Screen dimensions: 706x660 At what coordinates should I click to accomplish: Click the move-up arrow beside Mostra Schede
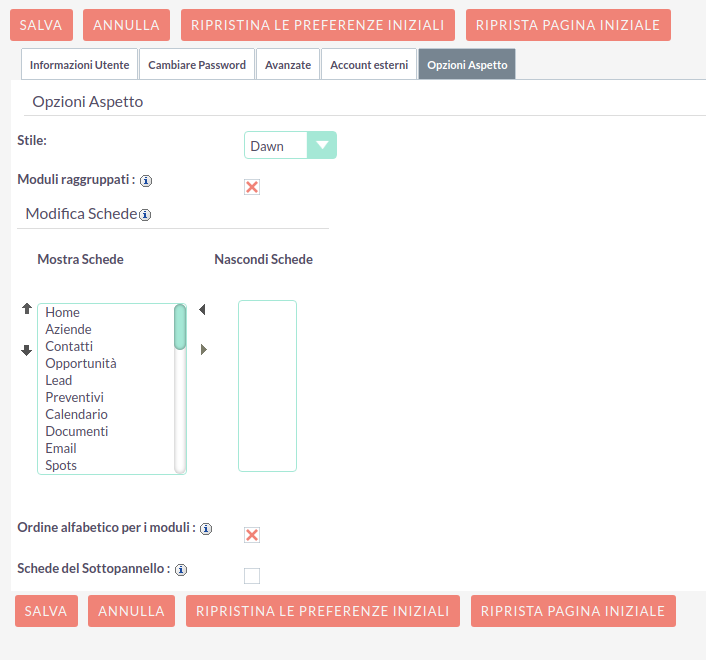[x=27, y=309]
